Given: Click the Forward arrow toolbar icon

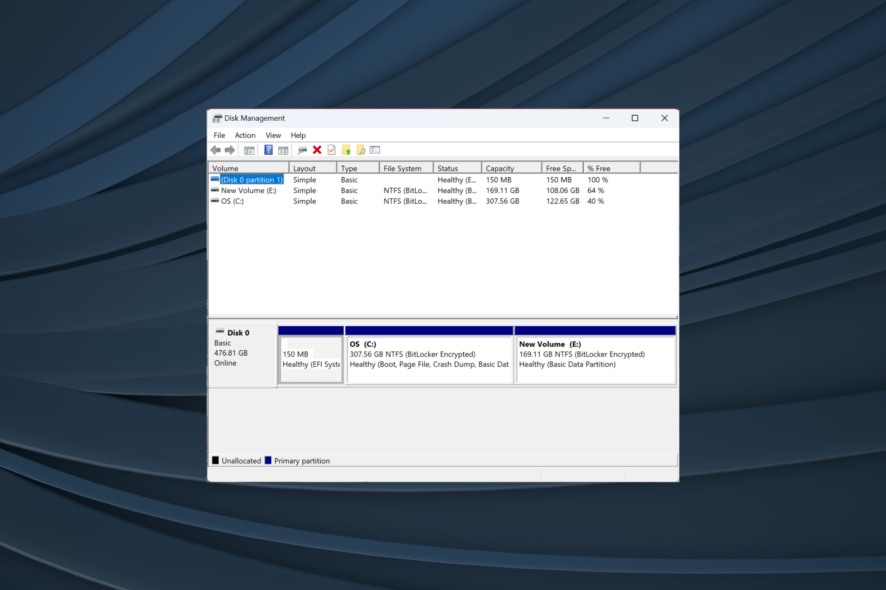Looking at the screenshot, I should click(229, 150).
